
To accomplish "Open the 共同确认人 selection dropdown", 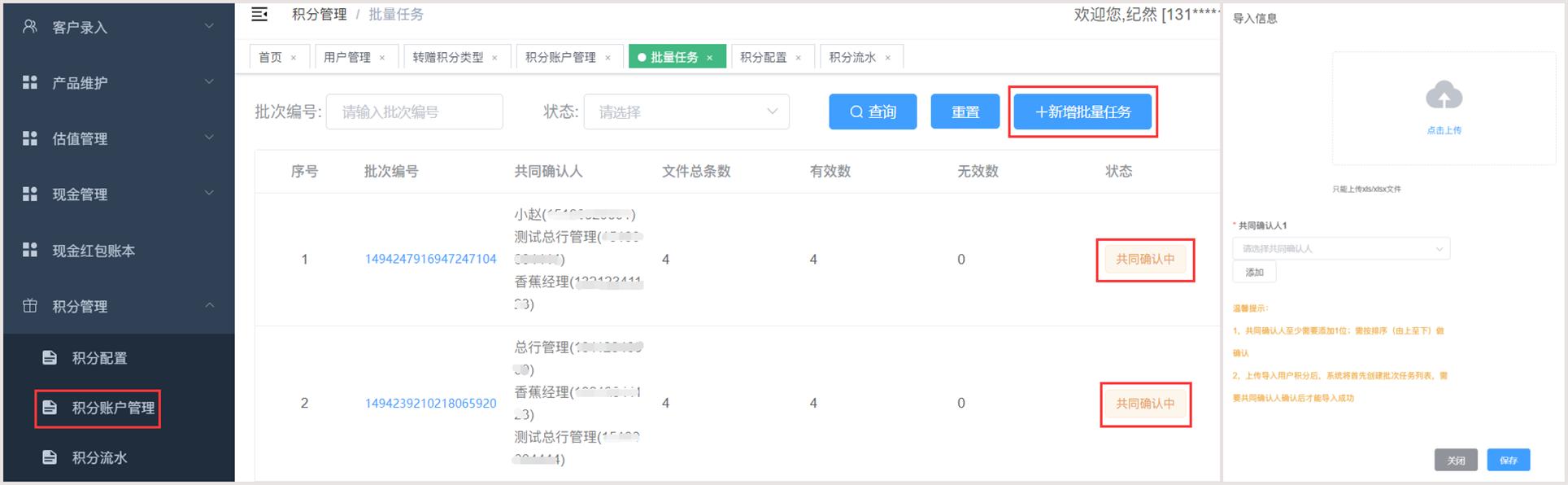I will [x=1341, y=249].
